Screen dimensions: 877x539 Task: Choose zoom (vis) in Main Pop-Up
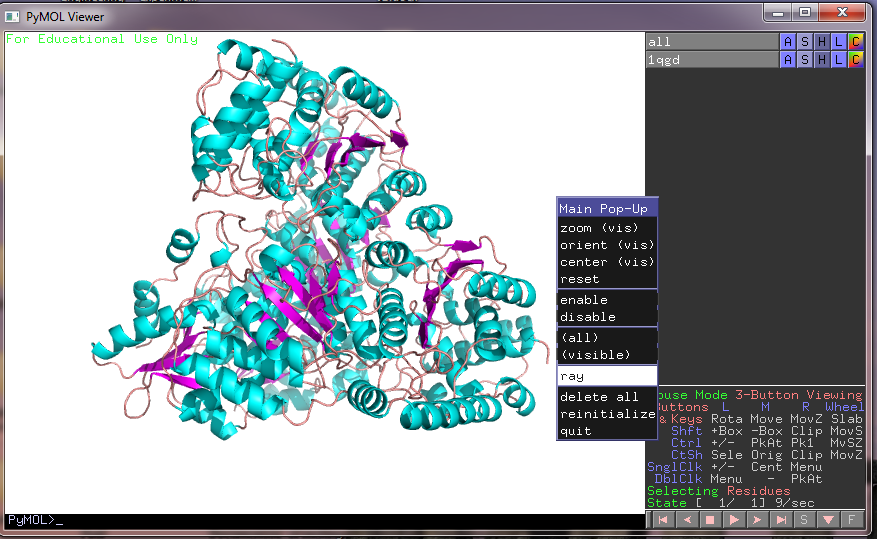pyautogui.click(x=607, y=228)
